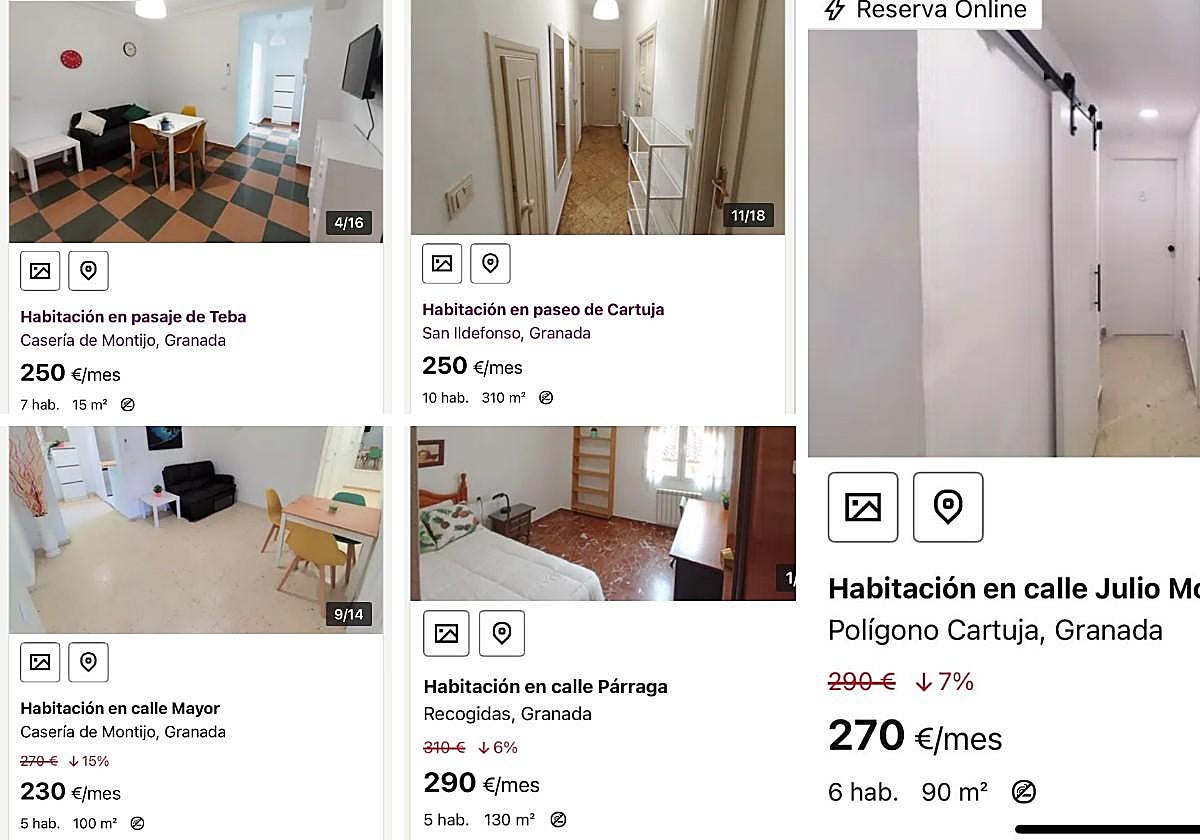1200x840 pixels.
Task: View bedroom photo of calle Párraga room
Action: tap(603, 514)
